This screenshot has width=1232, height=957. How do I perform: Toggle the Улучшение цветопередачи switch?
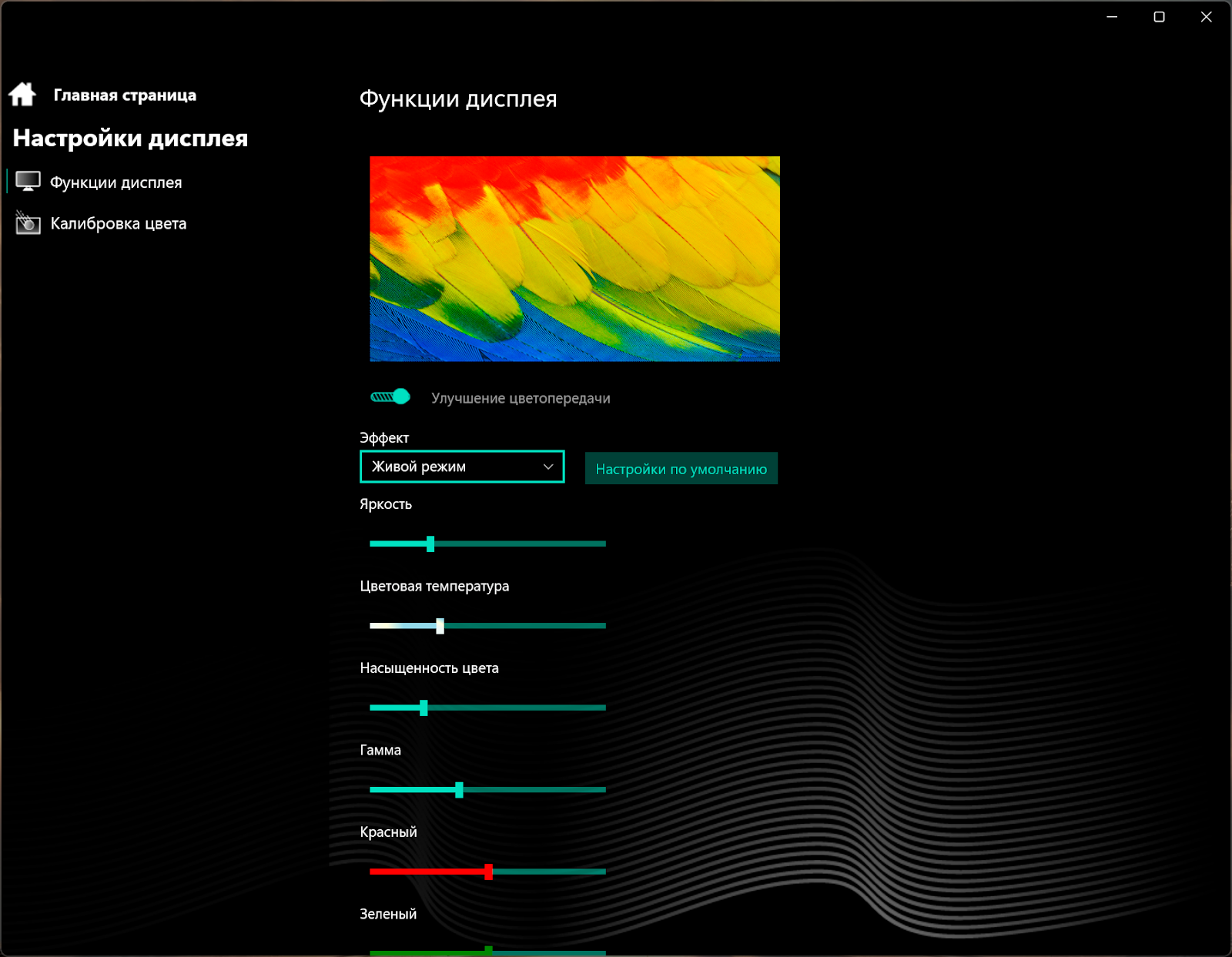click(x=390, y=397)
